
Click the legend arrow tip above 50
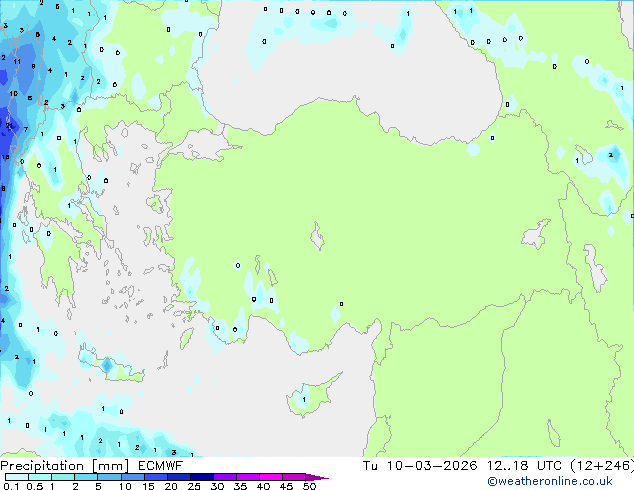(317, 477)
